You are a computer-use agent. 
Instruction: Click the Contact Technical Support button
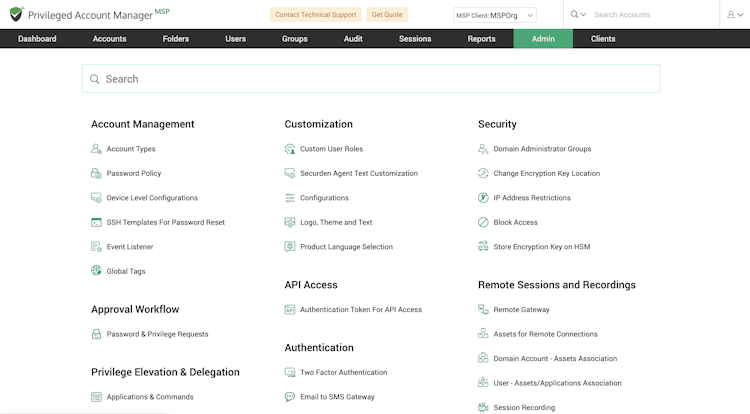point(316,15)
